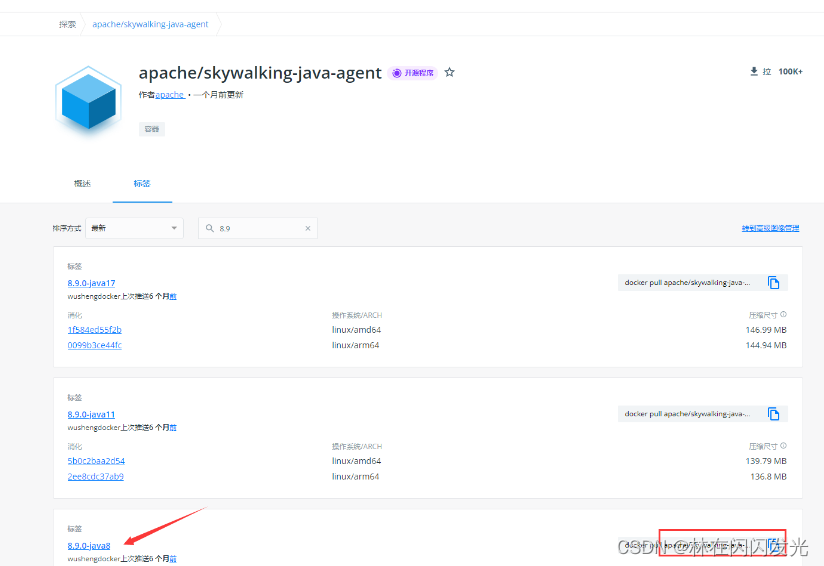Click linux/arm64 in 8.9.0-java11 card

(x=355, y=477)
